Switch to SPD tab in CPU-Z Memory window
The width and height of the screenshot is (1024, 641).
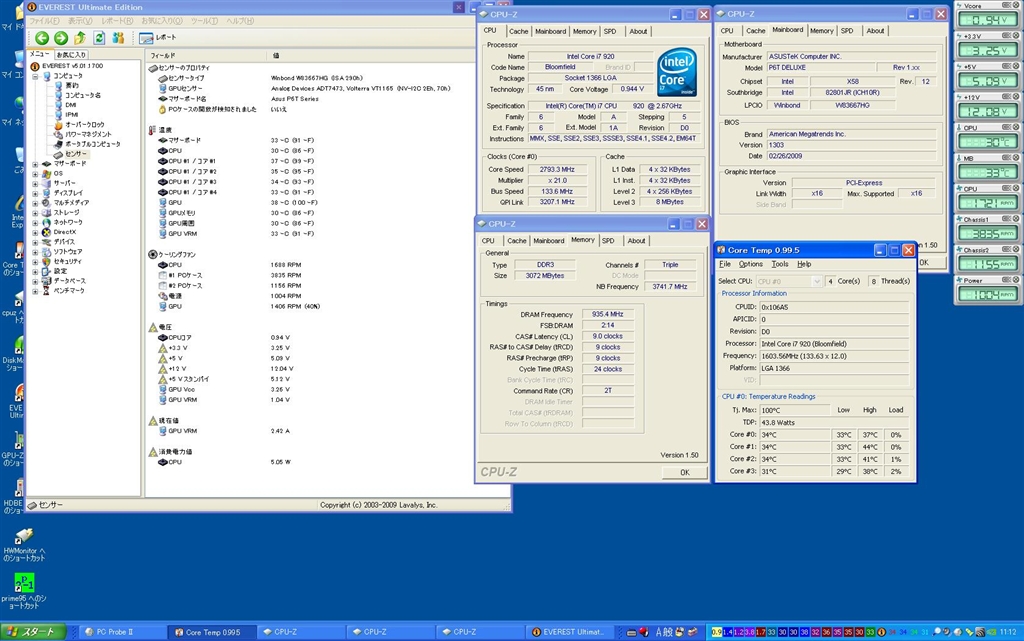click(608, 241)
